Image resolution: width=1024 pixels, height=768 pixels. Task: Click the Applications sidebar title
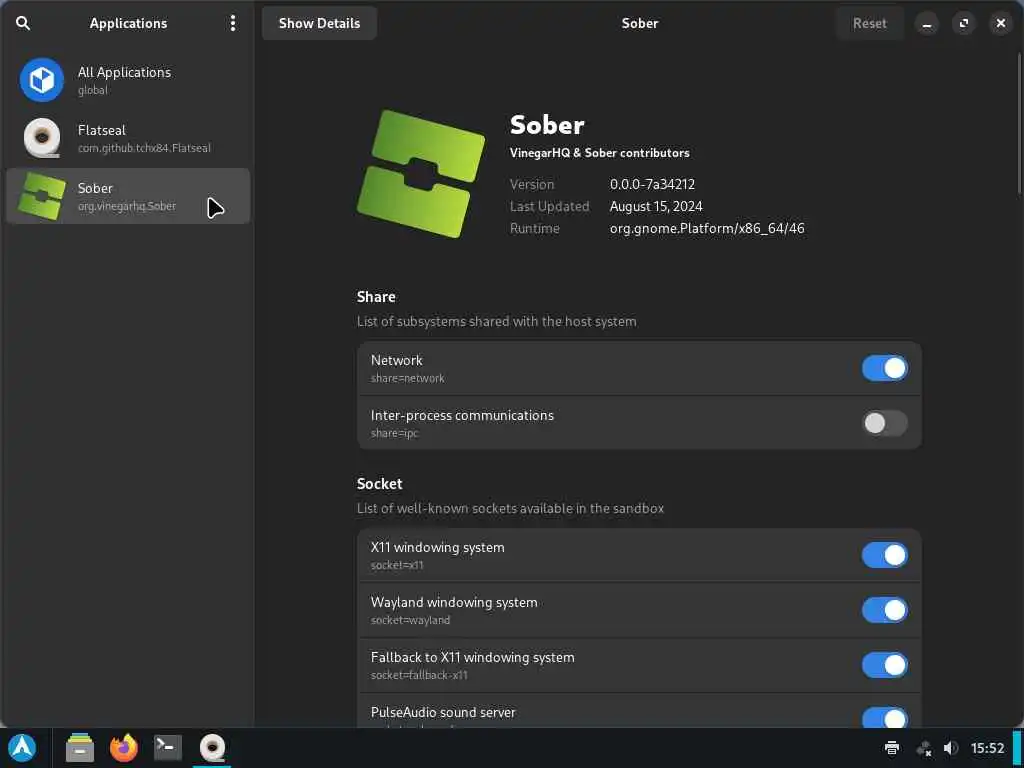pos(129,23)
